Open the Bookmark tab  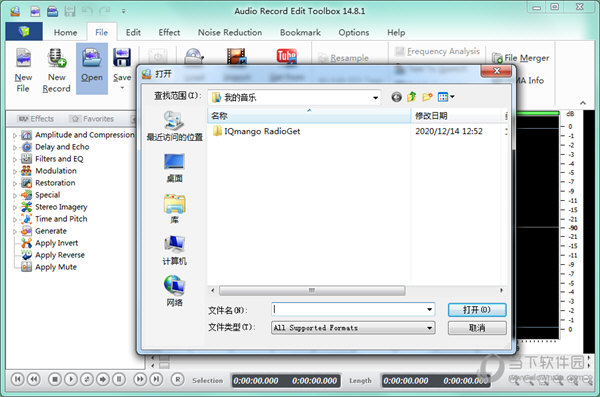click(x=300, y=33)
